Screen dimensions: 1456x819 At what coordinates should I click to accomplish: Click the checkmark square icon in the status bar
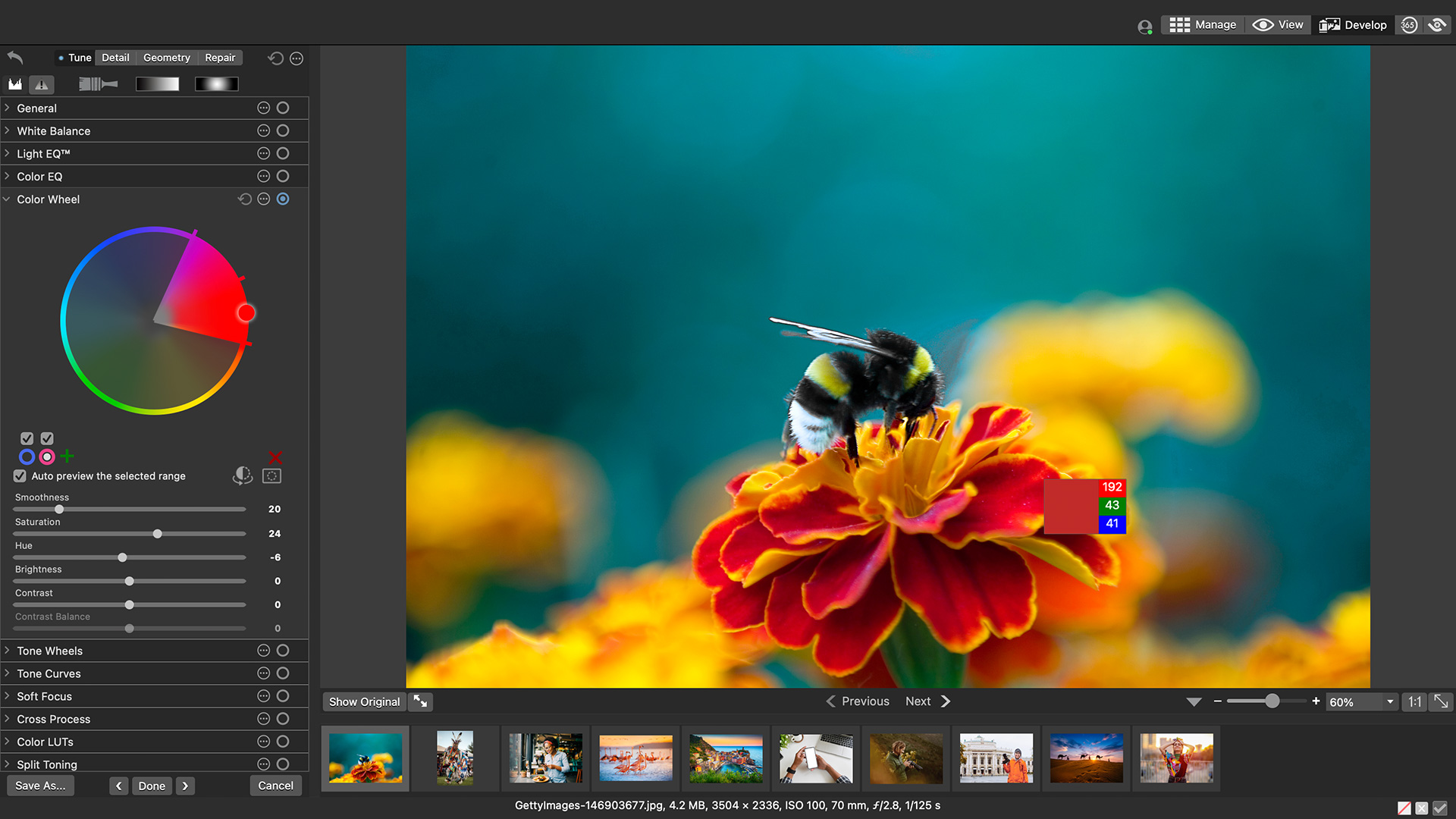[x=1440, y=808]
